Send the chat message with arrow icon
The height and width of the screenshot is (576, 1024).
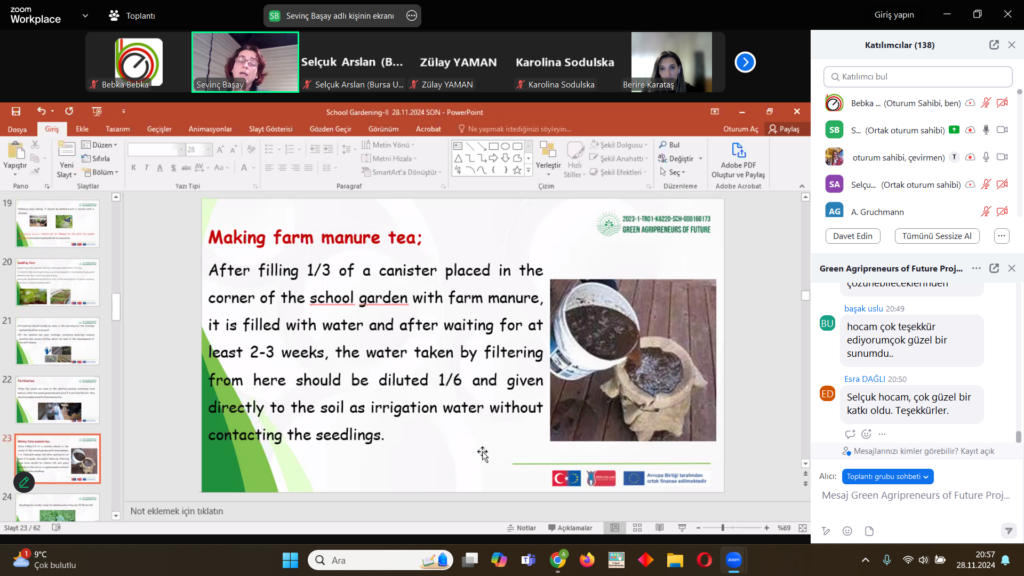coord(1008,530)
